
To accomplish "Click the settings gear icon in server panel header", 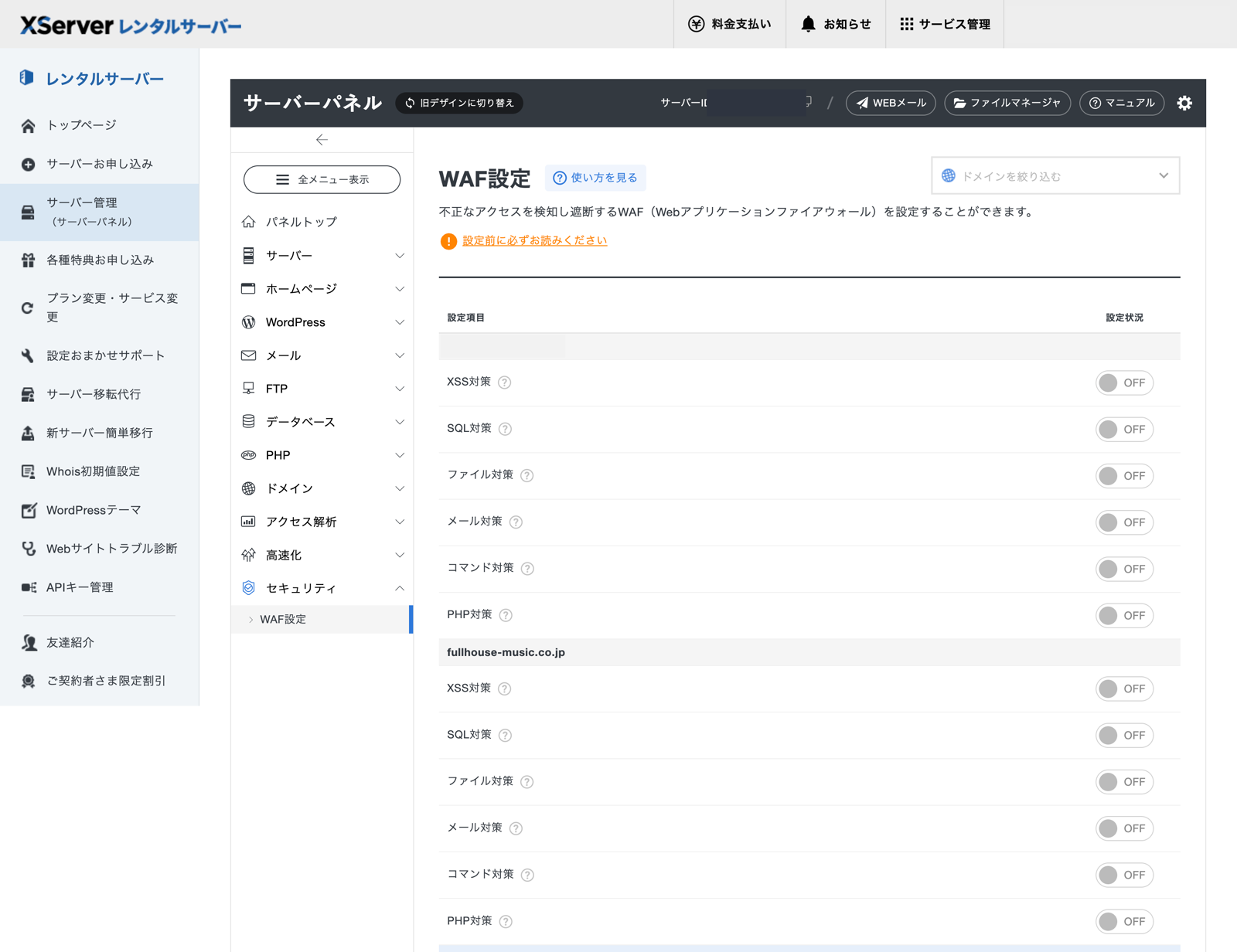I will tap(1184, 103).
